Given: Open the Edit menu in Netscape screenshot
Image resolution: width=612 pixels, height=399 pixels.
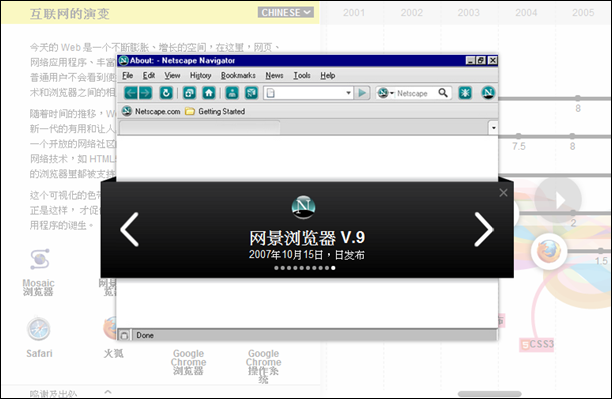Looking at the screenshot, I should point(149,75).
